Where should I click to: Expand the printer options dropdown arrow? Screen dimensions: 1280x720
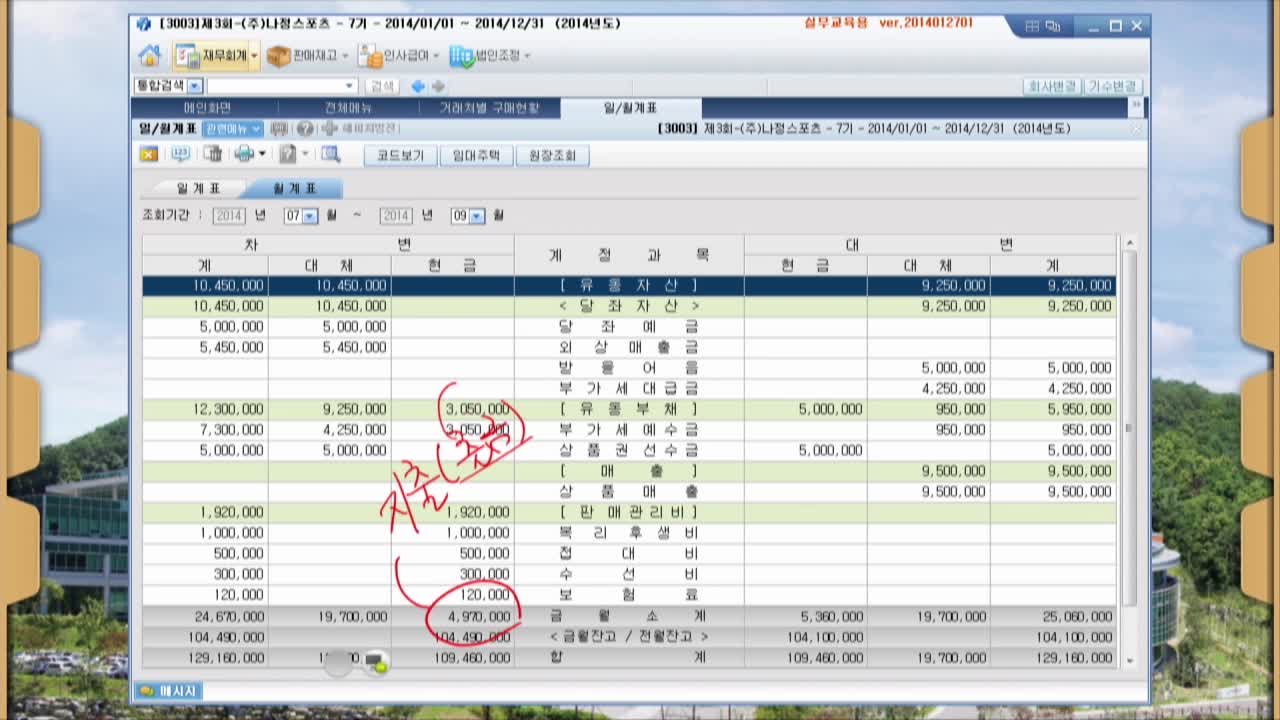(x=262, y=154)
